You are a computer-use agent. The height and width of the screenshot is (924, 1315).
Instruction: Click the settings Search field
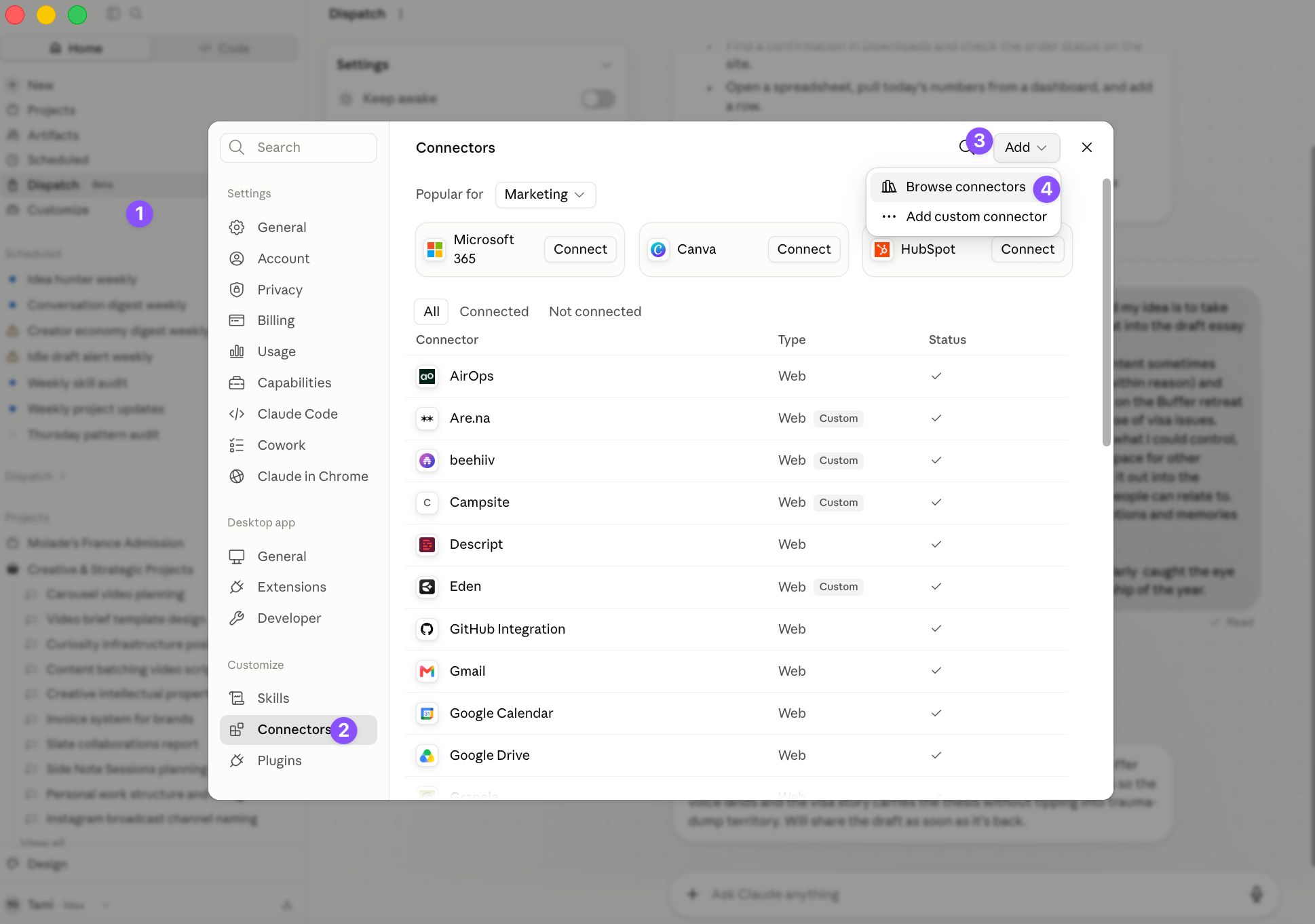tap(299, 147)
